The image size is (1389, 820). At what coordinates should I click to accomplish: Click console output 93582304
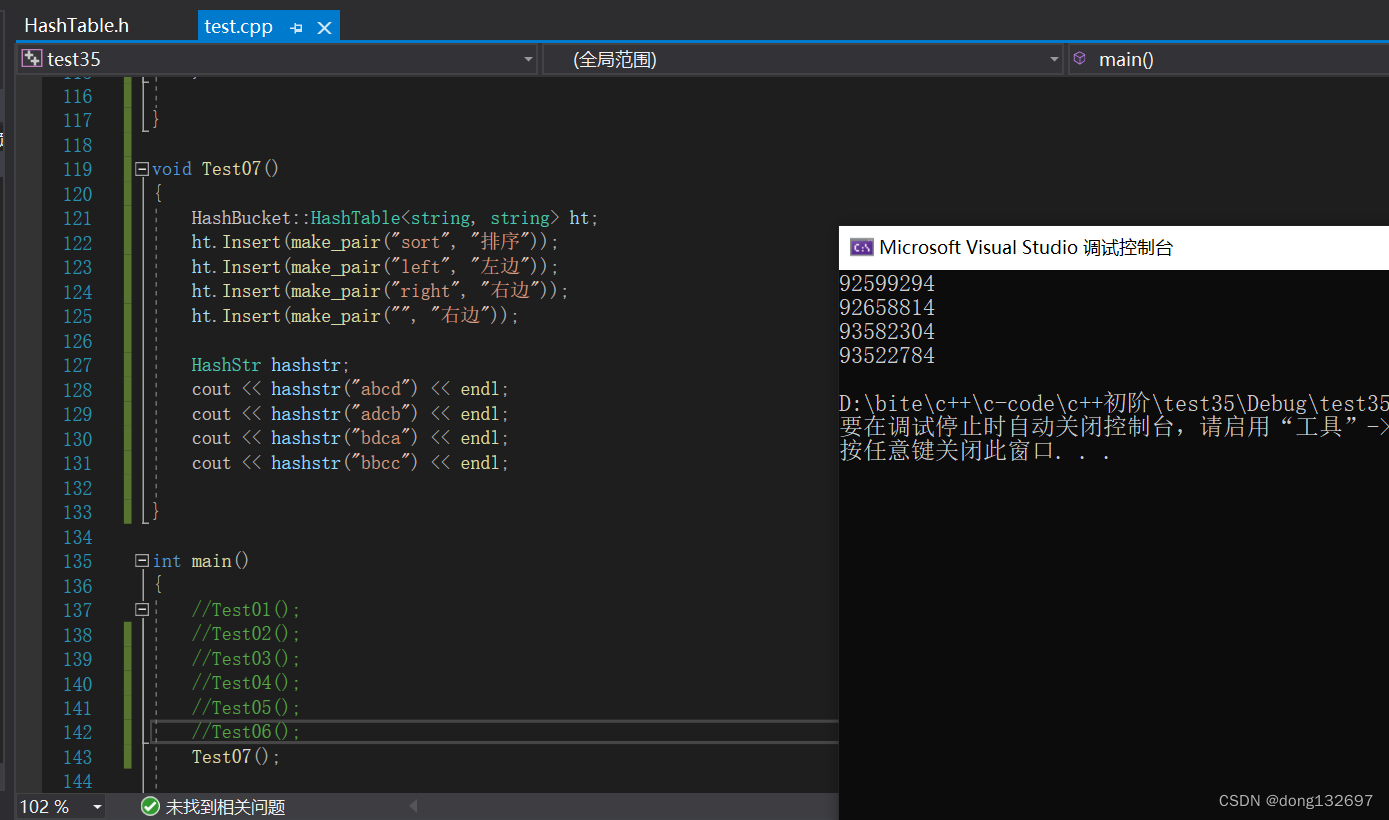tap(887, 332)
